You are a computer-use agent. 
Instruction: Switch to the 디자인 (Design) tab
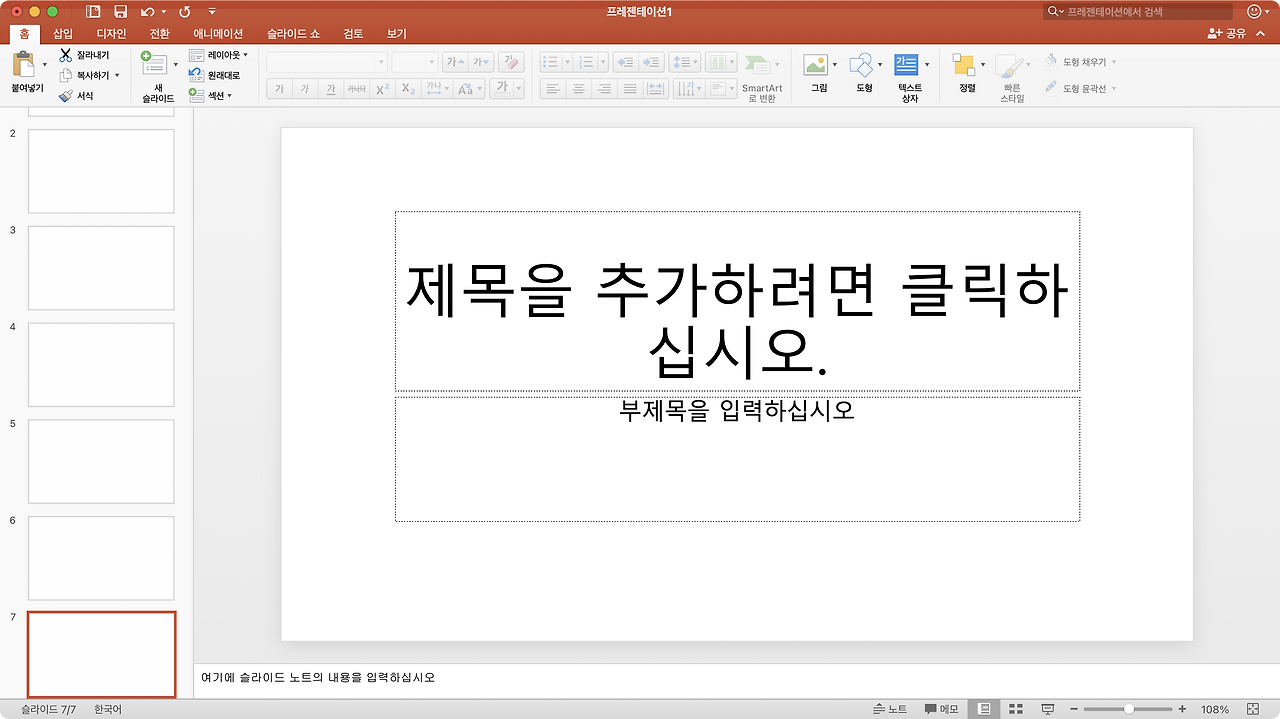[111, 33]
